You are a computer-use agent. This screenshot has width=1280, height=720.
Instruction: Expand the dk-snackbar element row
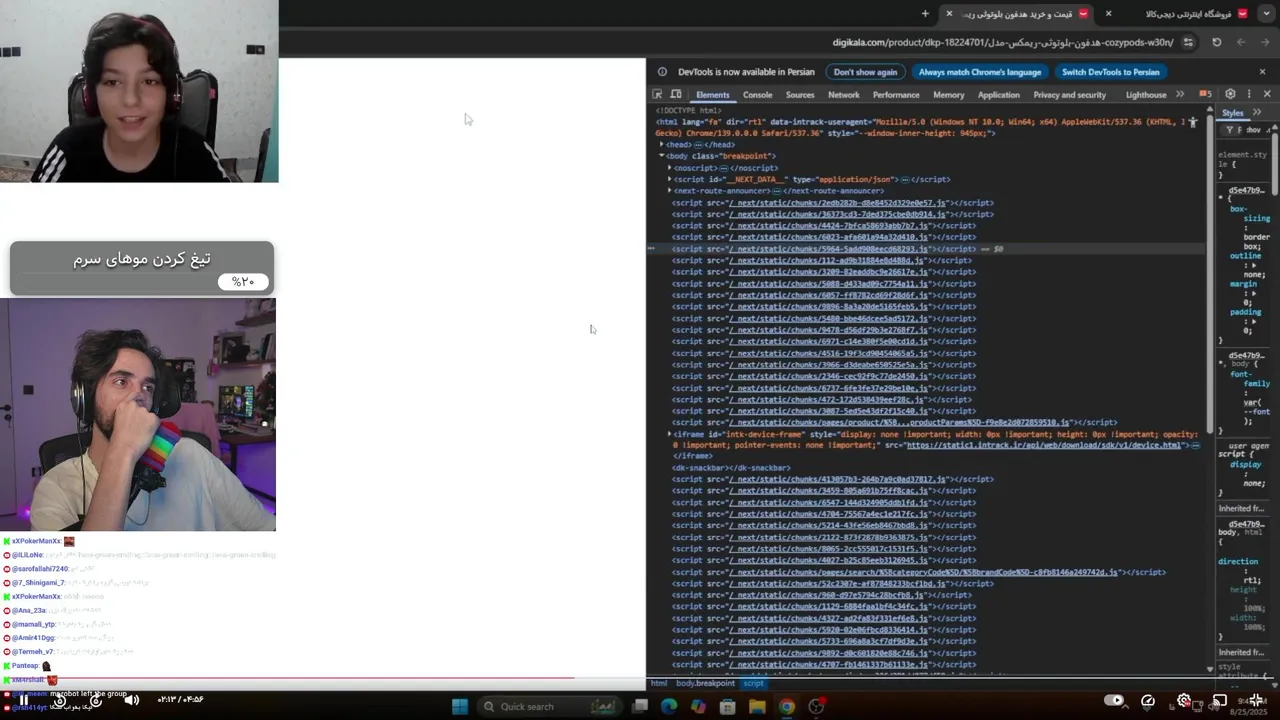732,468
